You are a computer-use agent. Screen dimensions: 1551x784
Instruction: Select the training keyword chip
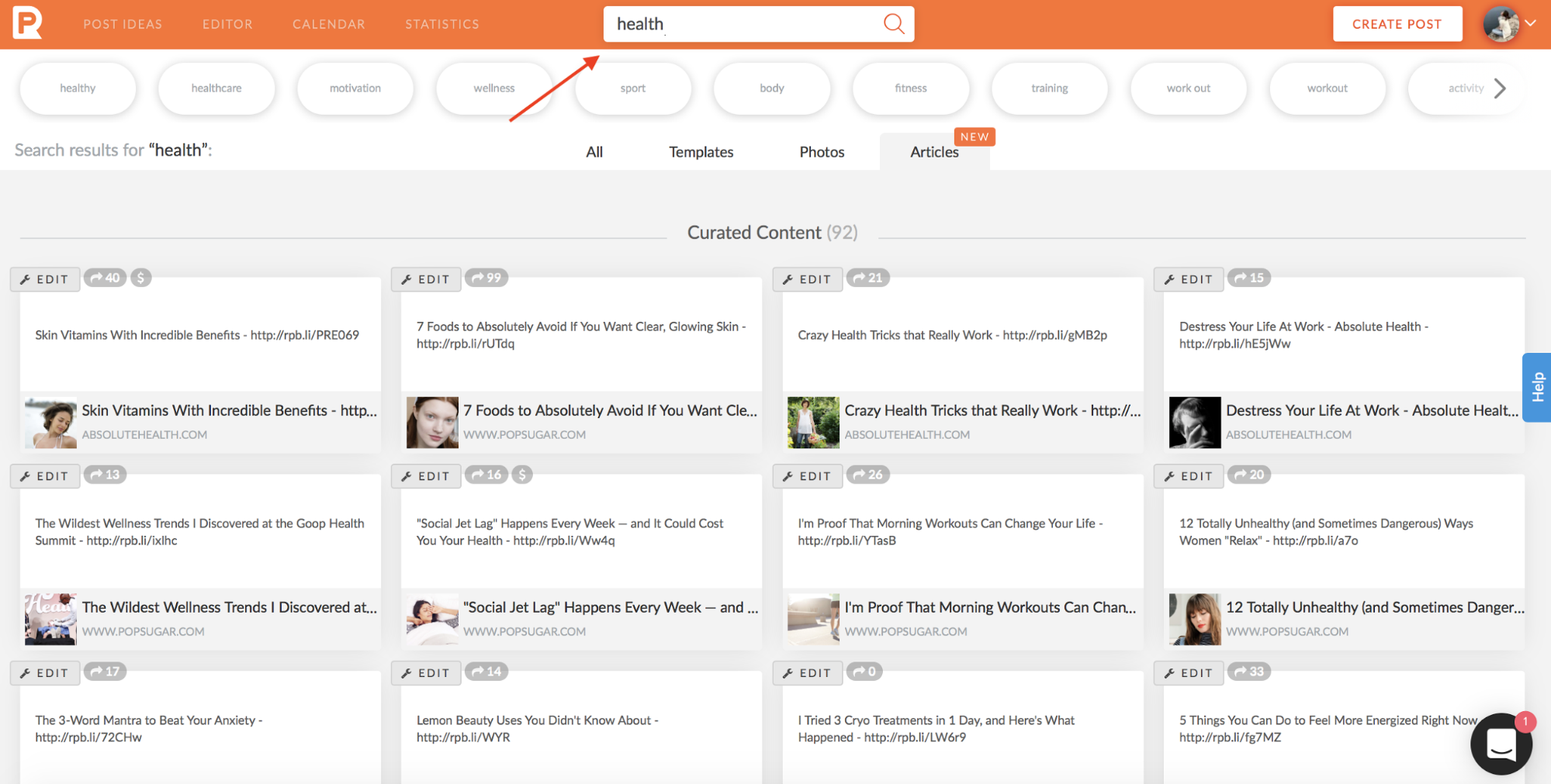click(1050, 88)
